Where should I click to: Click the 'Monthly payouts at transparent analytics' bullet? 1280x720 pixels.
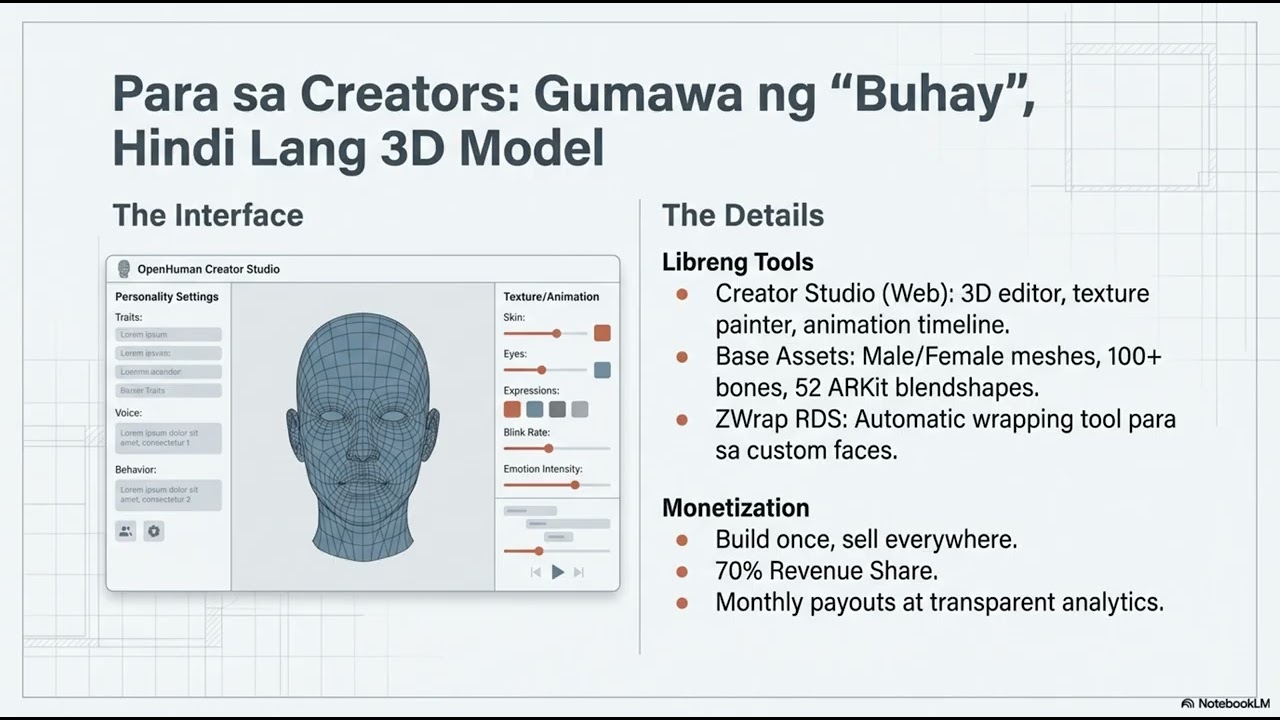pos(939,602)
